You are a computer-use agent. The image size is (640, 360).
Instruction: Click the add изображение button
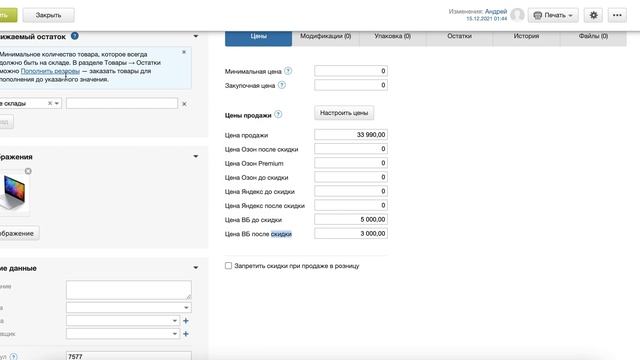click(19, 233)
